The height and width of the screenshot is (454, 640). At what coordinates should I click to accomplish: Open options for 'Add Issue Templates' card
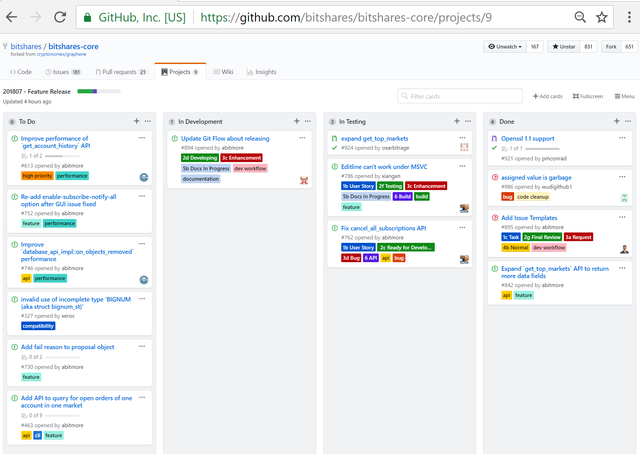click(x=622, y=217)
